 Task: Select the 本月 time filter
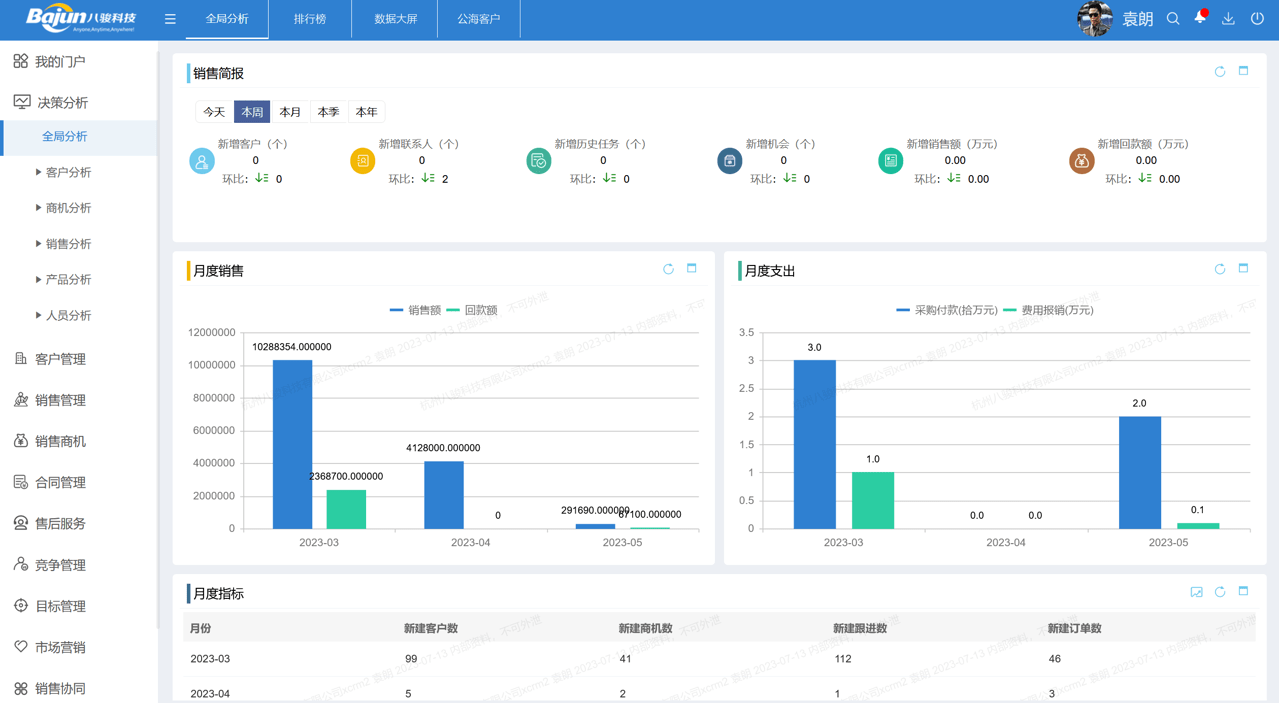pyautogui.click(x=290, y=111)
